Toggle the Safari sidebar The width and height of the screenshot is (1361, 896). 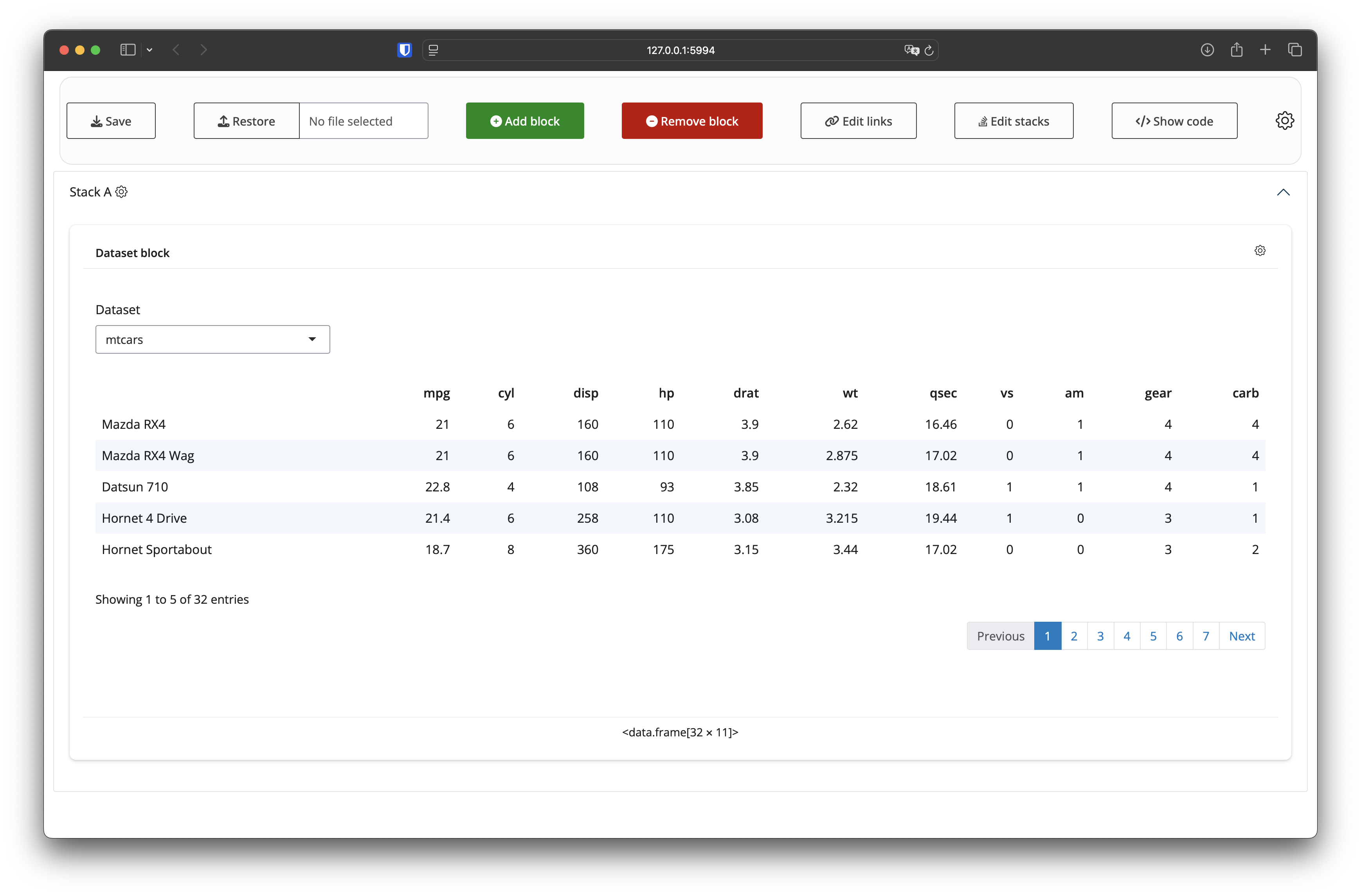128,50
